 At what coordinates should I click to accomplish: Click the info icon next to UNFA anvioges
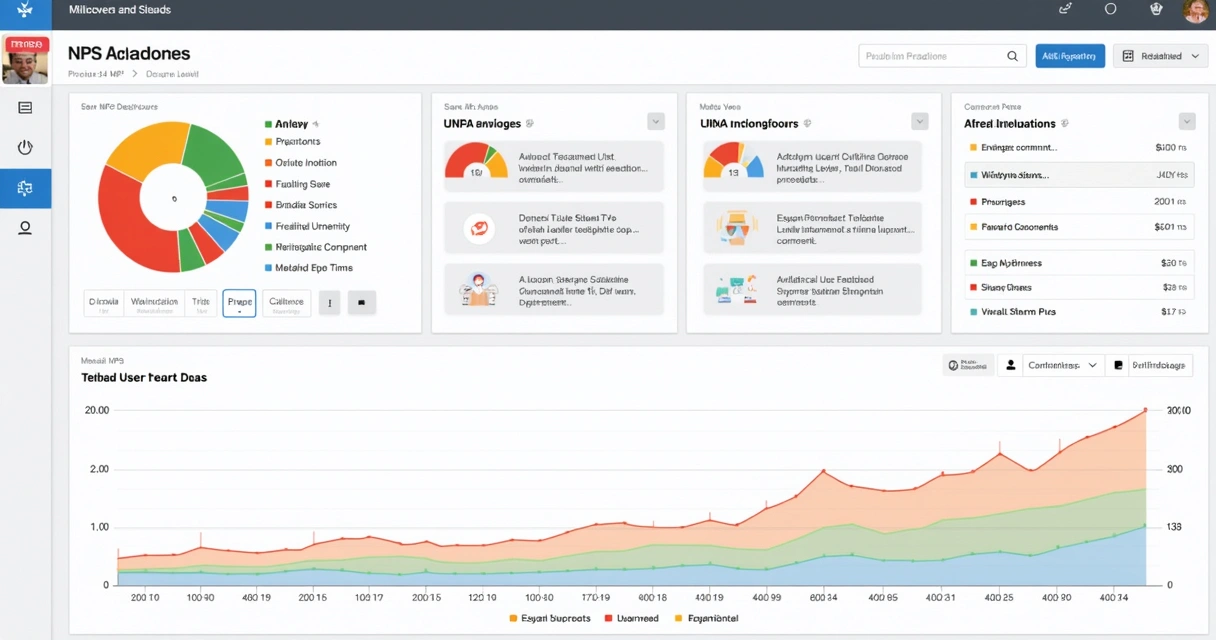click(529, 124)
